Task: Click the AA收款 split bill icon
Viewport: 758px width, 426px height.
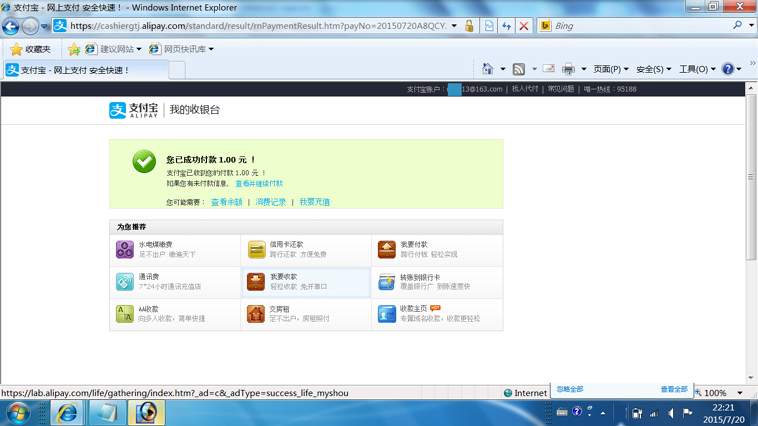Action: point(125,314)
